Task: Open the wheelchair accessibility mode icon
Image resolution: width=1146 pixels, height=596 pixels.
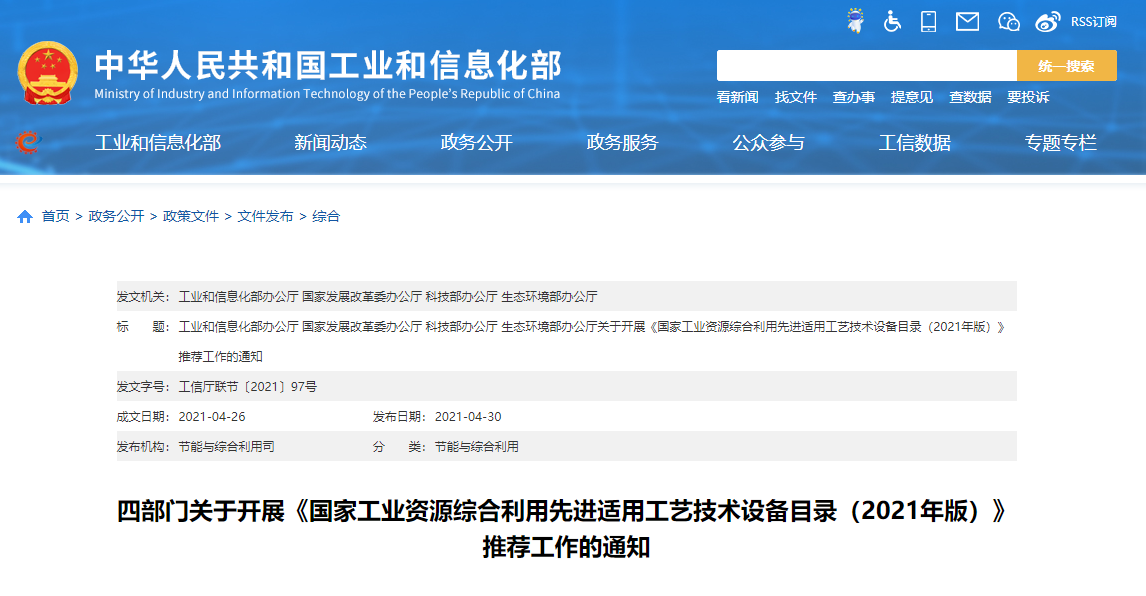Action: pos(892,21)
